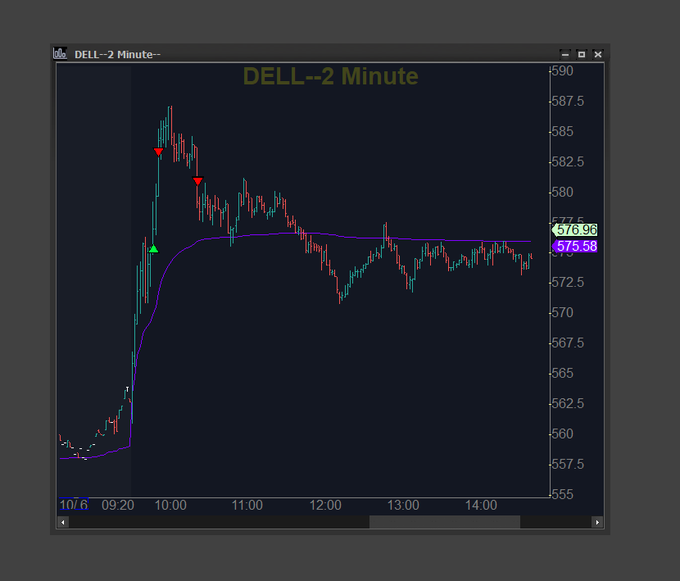Maximize the DELL 2 Minute chart window
This screenshot has width=680, height=581.
tap(582, 54)
